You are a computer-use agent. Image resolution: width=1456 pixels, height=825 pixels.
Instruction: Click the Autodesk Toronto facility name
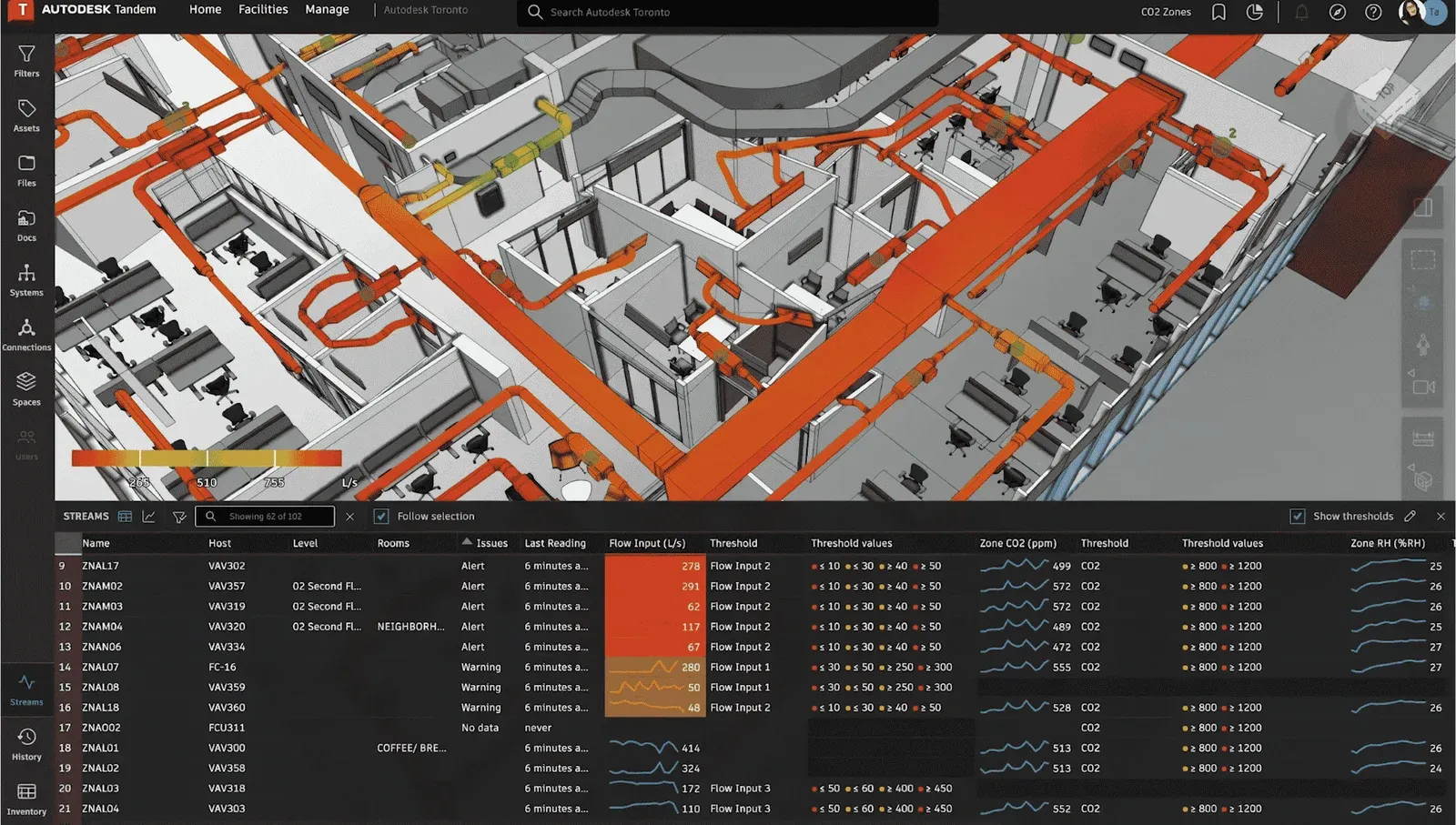click(426, 10)
